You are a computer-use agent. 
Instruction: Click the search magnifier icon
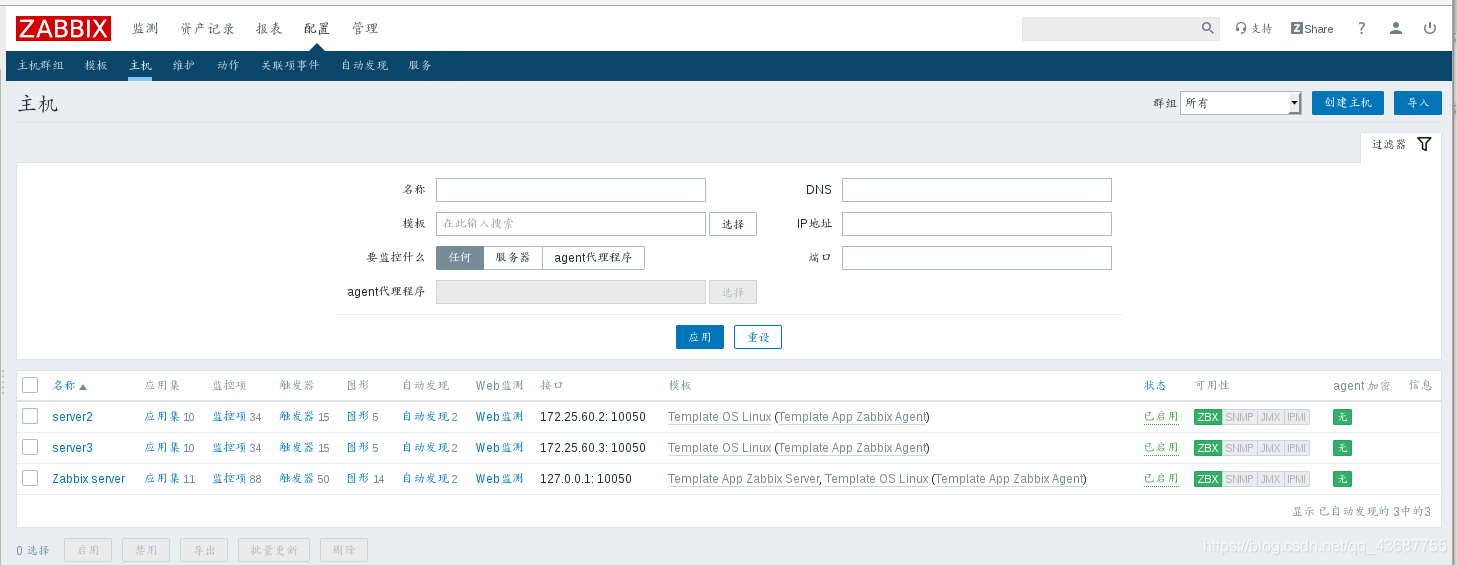coord(1207,29)
